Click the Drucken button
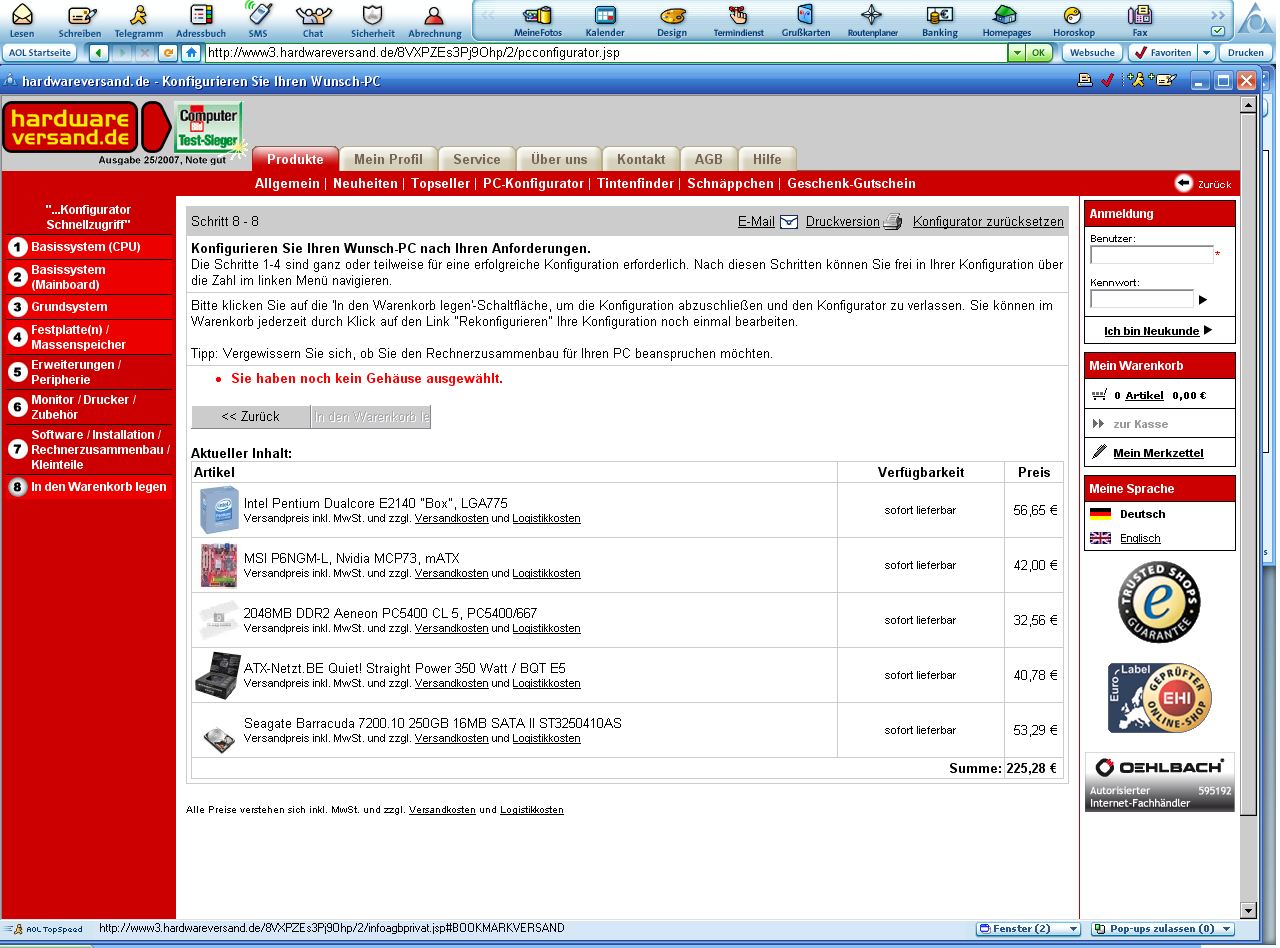Viewport: 1280px width, 948px height. [1246, 53]
